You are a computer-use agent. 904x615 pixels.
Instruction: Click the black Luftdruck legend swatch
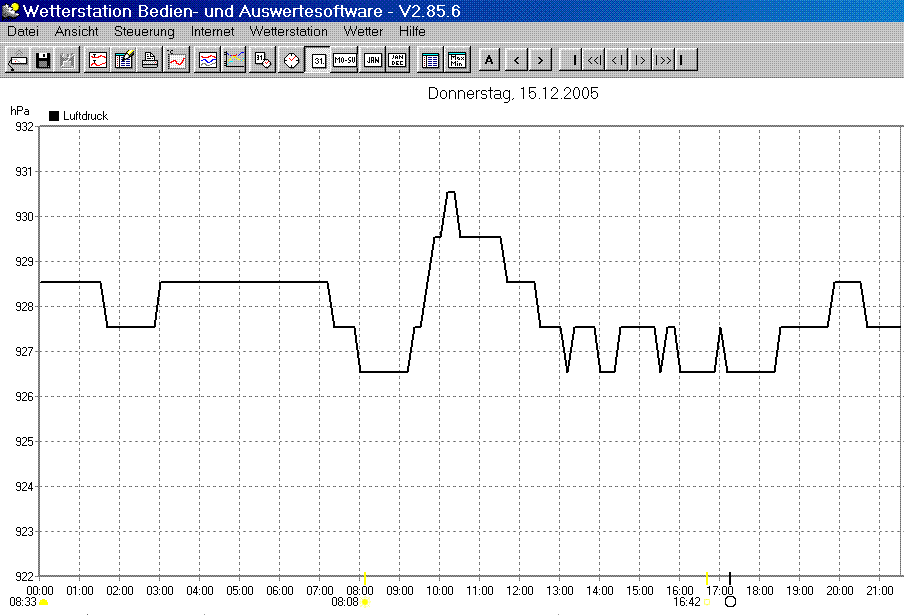point(54,116)
